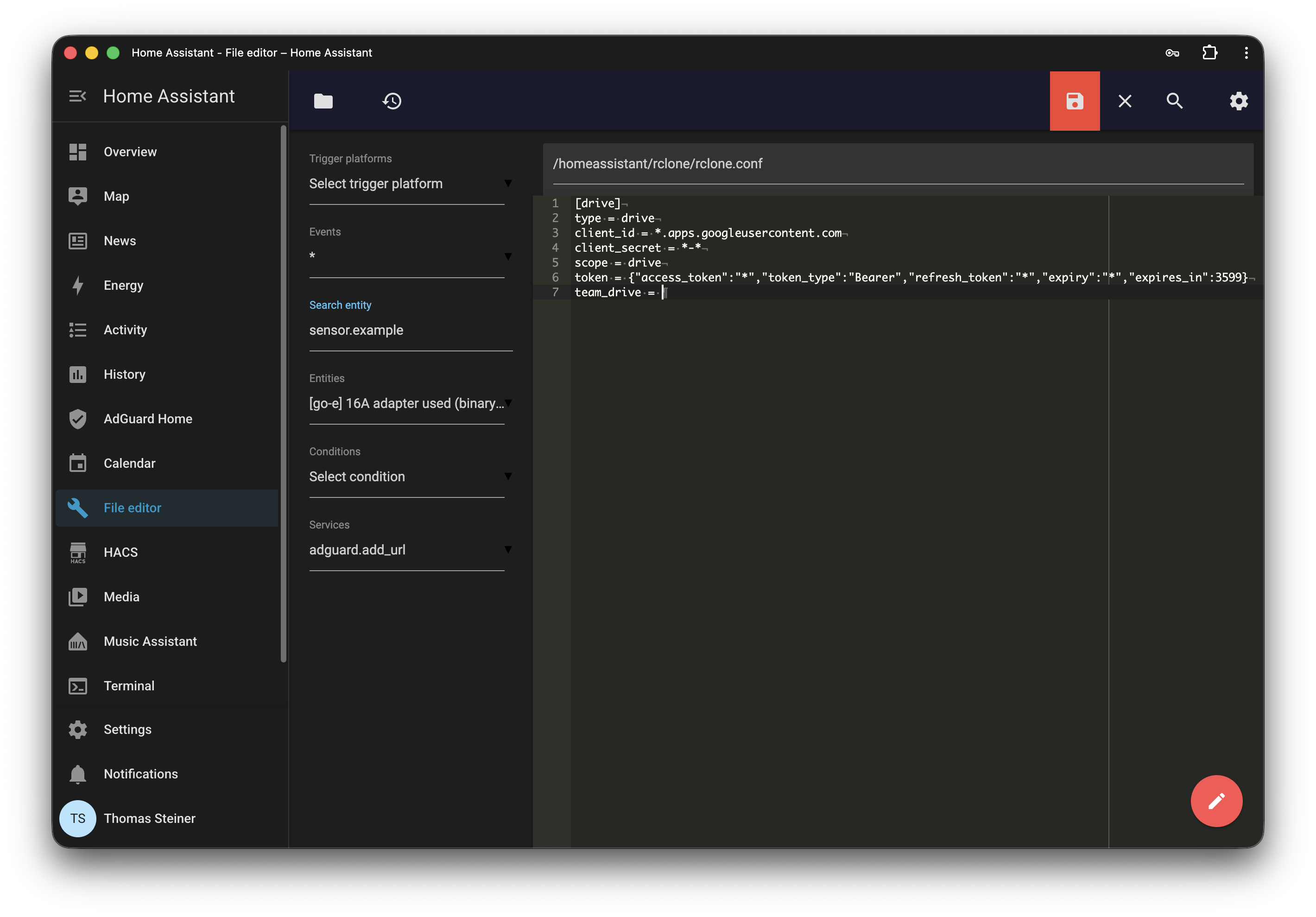Viewport: 1316px width, 917px height.
Task: Click the client_id line in editor
Action: pyautogui.click(x=709, y=233)
